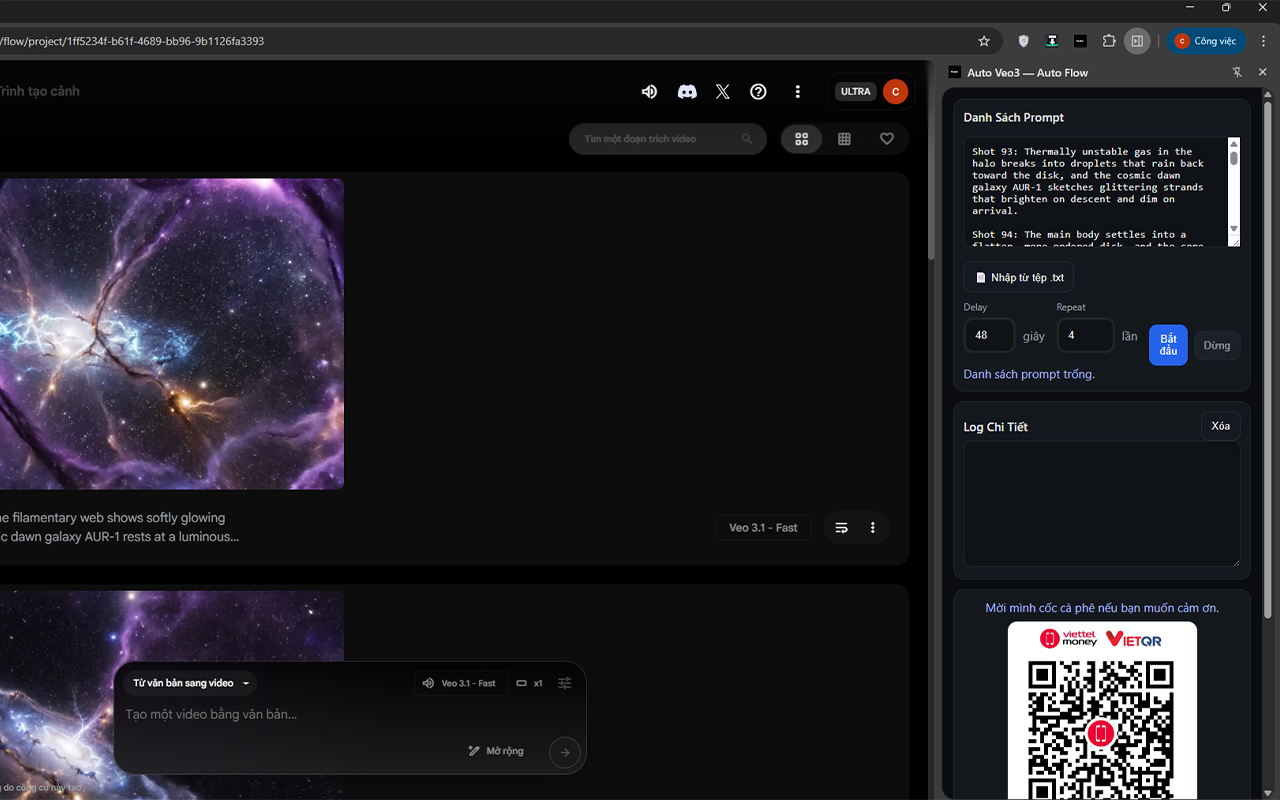Bookmark this page with star icon
This screenshot has height=800, width=1280.
(984, 41)
